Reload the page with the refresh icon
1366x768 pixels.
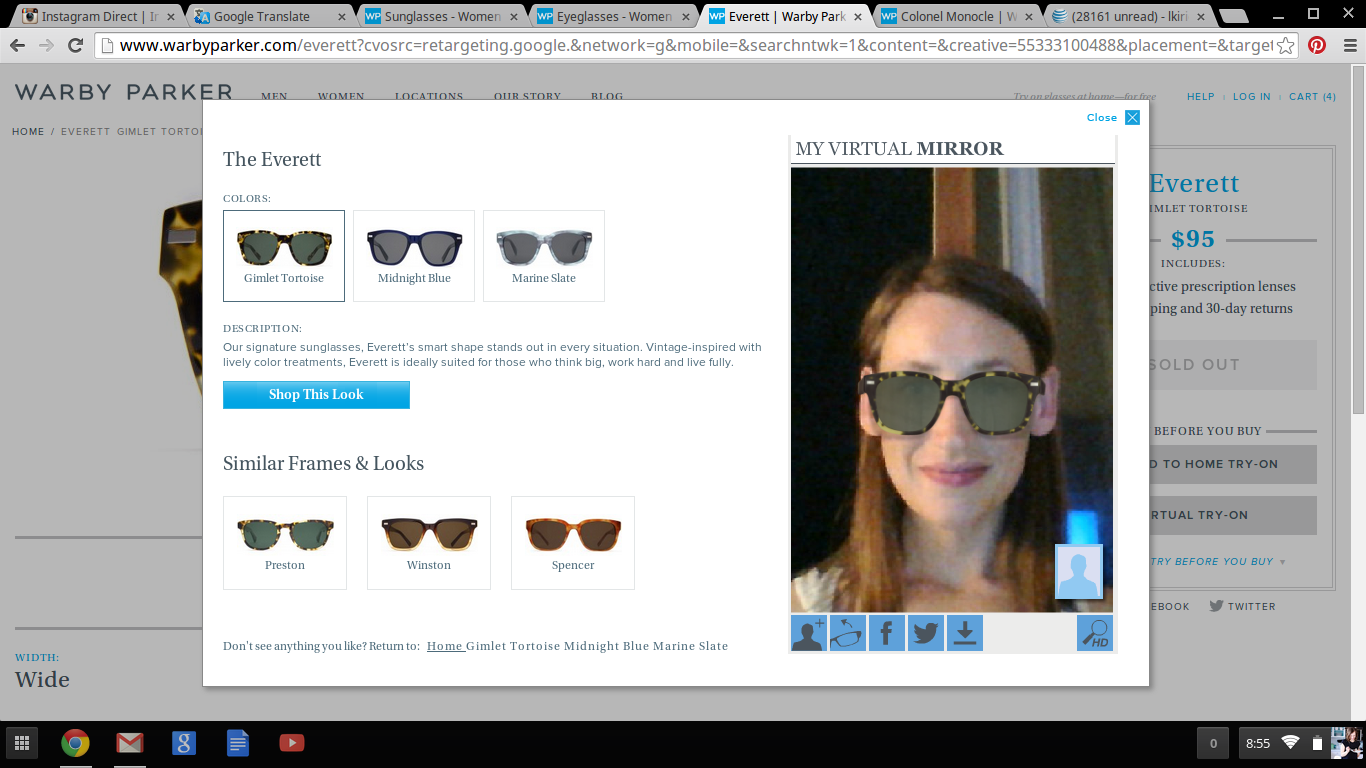75,45
